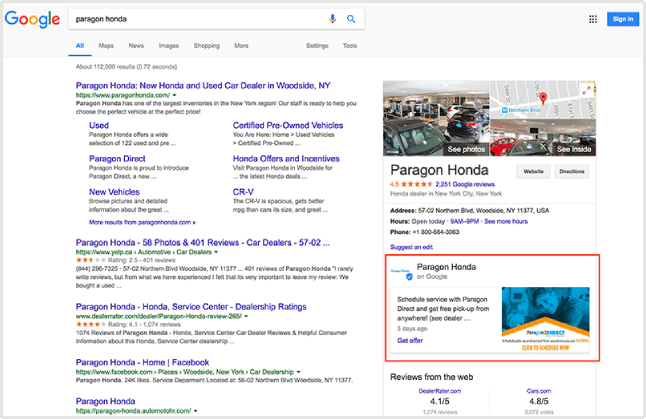Screen dimensions: 646x419
Task: Click the magnifying glass search icon
Action: (351, 19)
